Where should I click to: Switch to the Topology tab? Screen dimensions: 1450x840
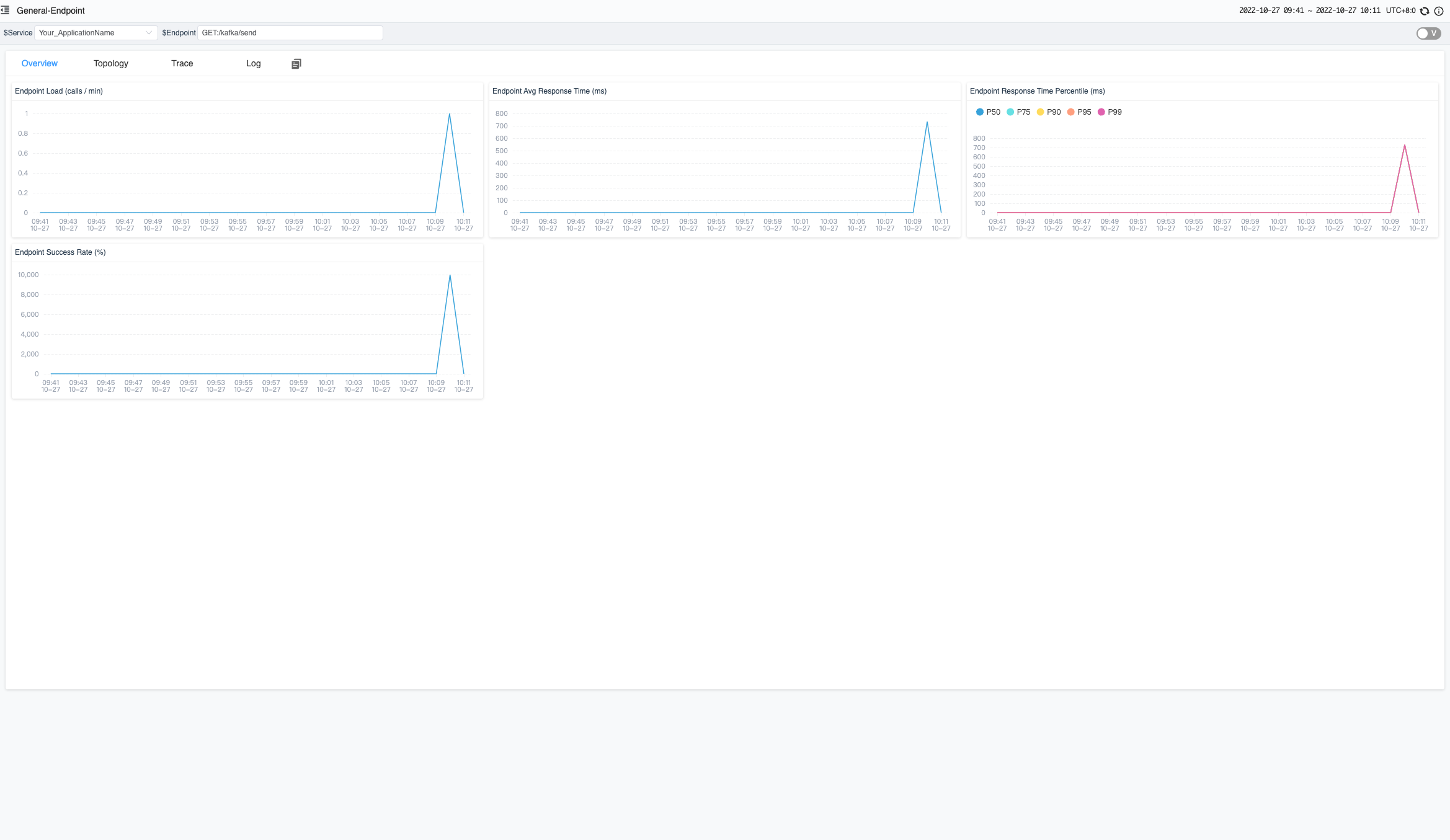coord(111,63)
